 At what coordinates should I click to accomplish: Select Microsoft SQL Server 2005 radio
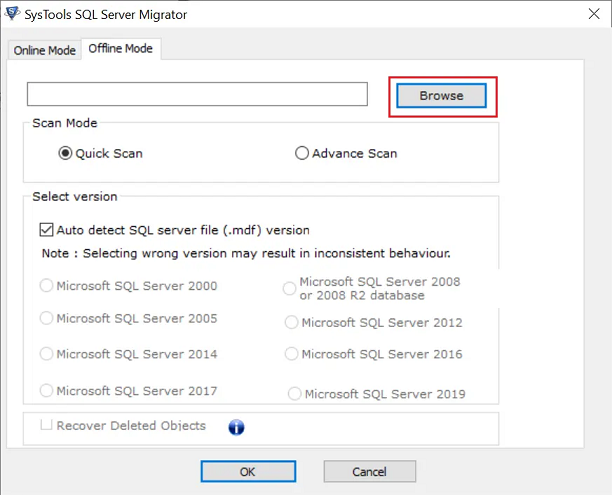pyautogui.click(x=46, y=318)
